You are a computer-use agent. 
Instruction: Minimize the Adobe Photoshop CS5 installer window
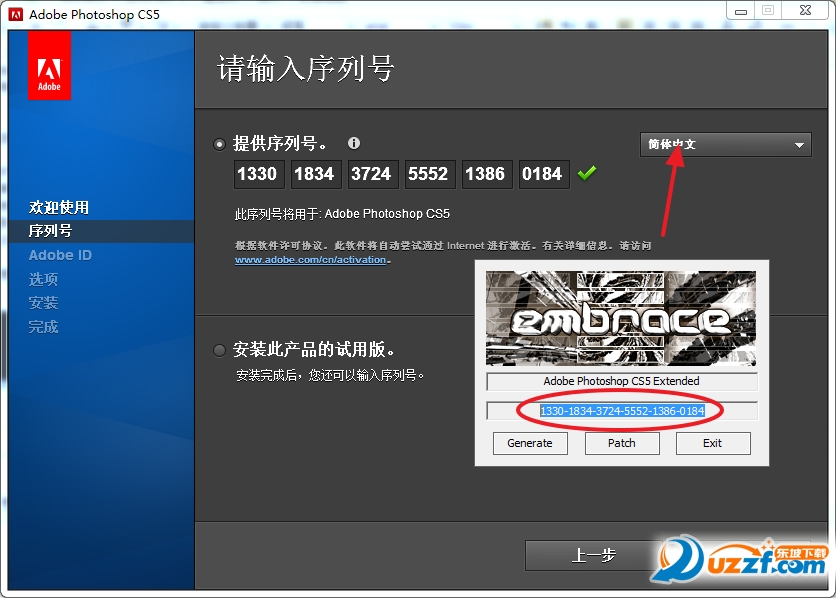click(x=741, y=11)
